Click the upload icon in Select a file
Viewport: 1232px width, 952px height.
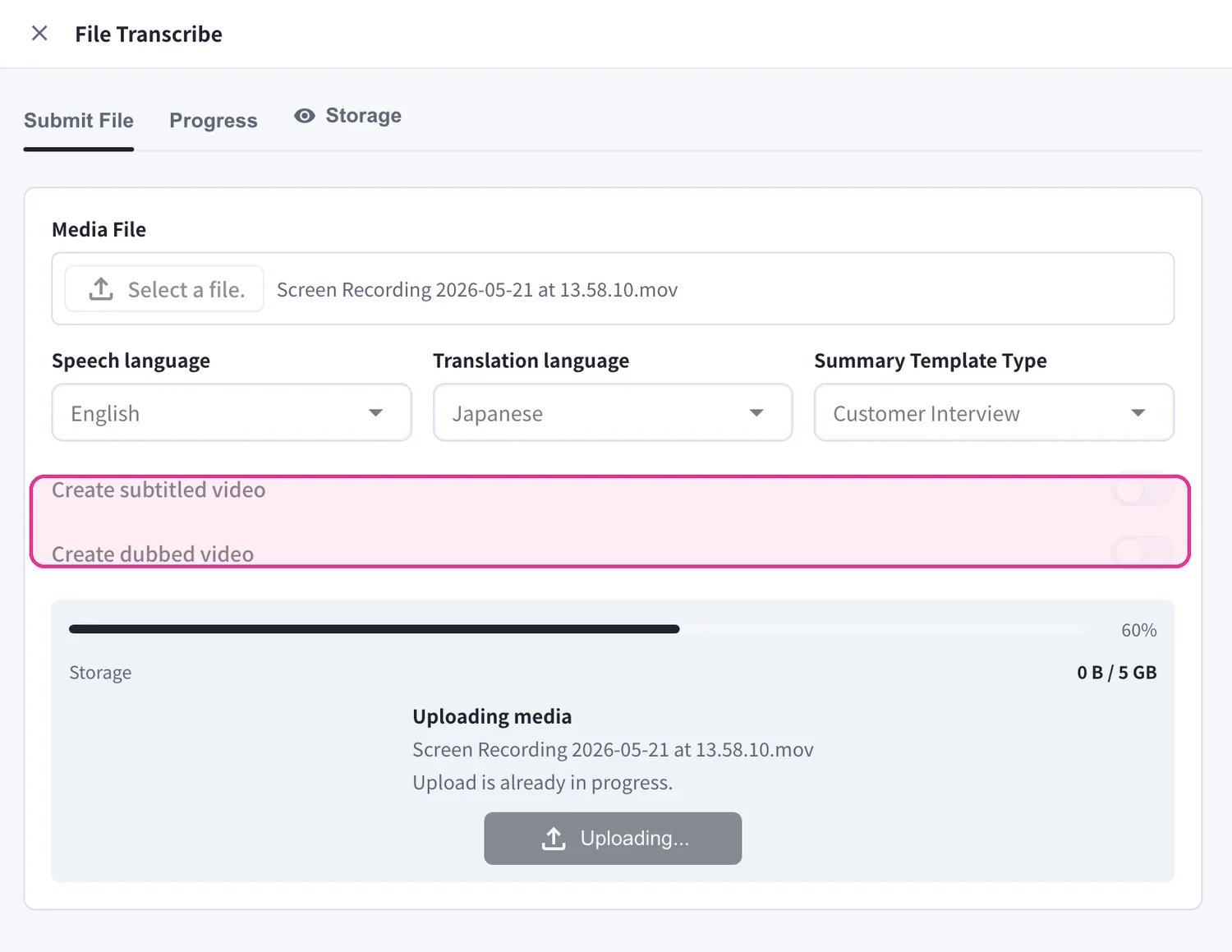(101, 289)
